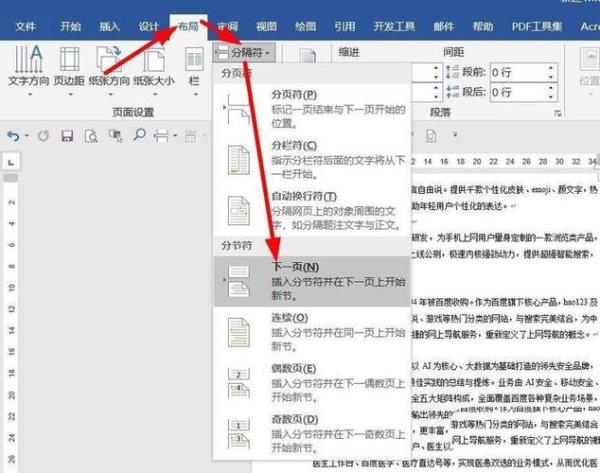Image resolution: width=600 pixels, height=473 pixels.
Task: Choose 自动换行符(T) from the menu
Action: 312,210
